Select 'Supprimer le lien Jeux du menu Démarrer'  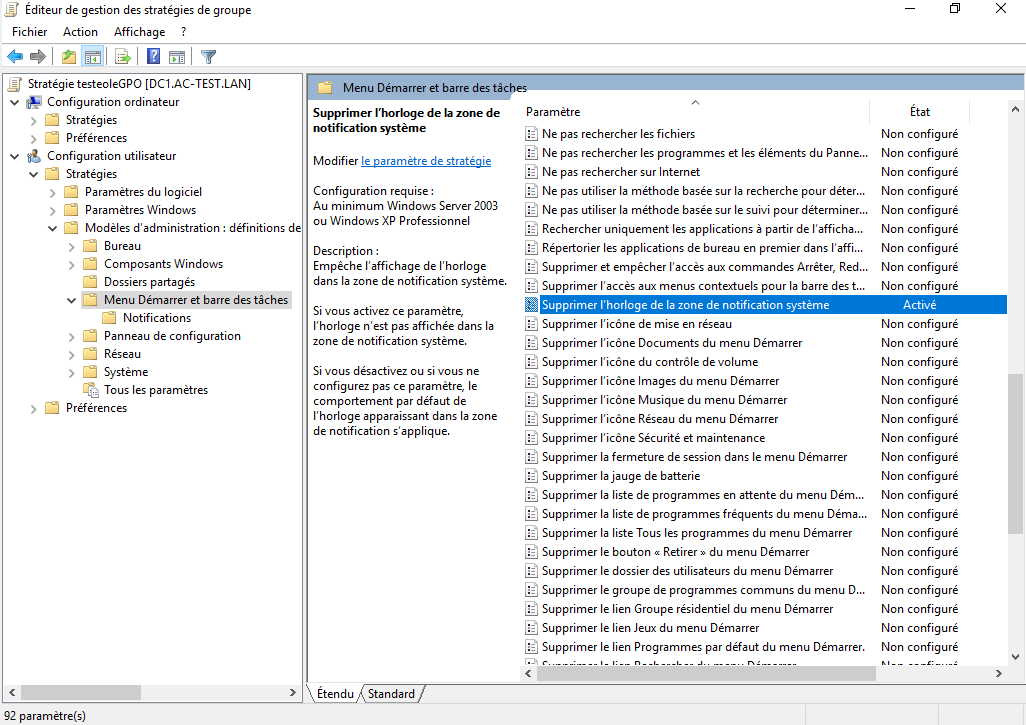(650, 628)
